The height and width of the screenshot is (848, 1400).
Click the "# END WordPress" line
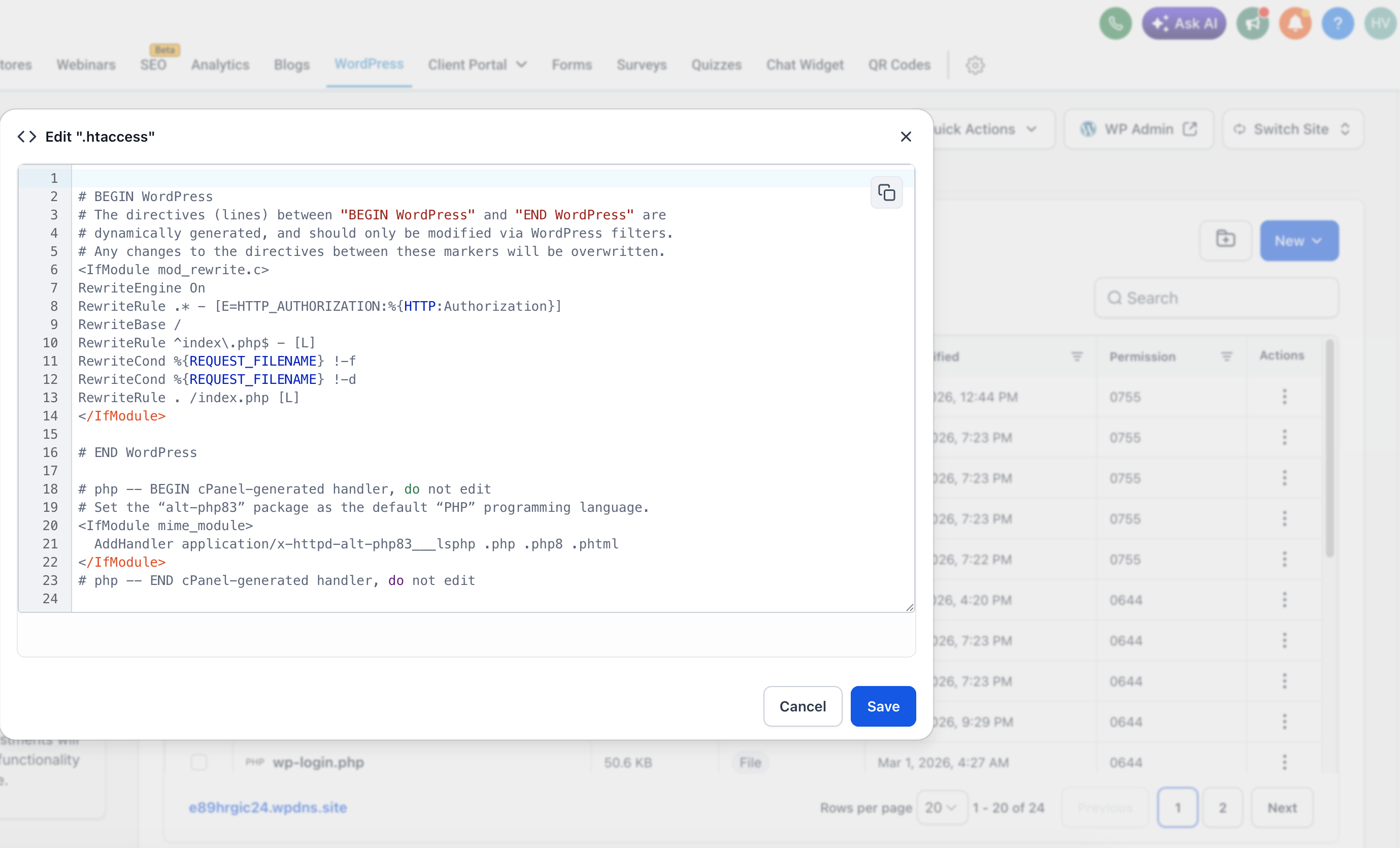click(x=138, y=452)
